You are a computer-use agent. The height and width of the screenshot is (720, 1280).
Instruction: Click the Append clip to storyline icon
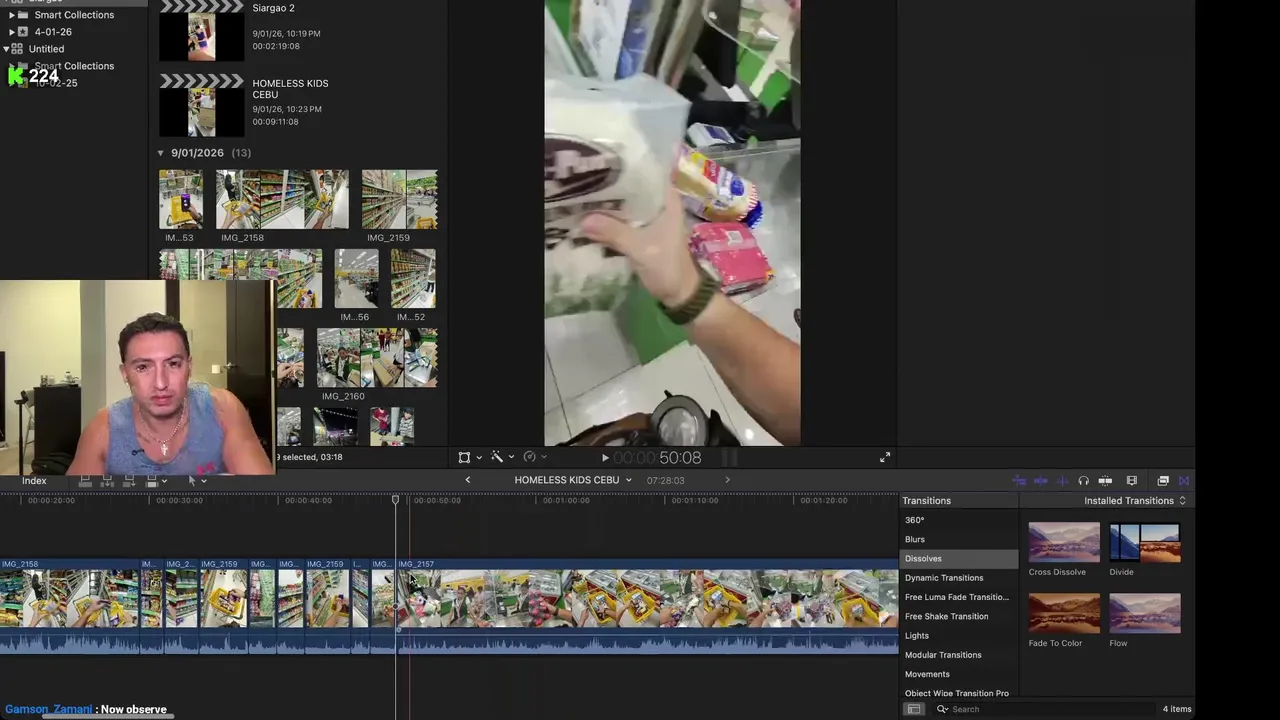tap(129, 481)
